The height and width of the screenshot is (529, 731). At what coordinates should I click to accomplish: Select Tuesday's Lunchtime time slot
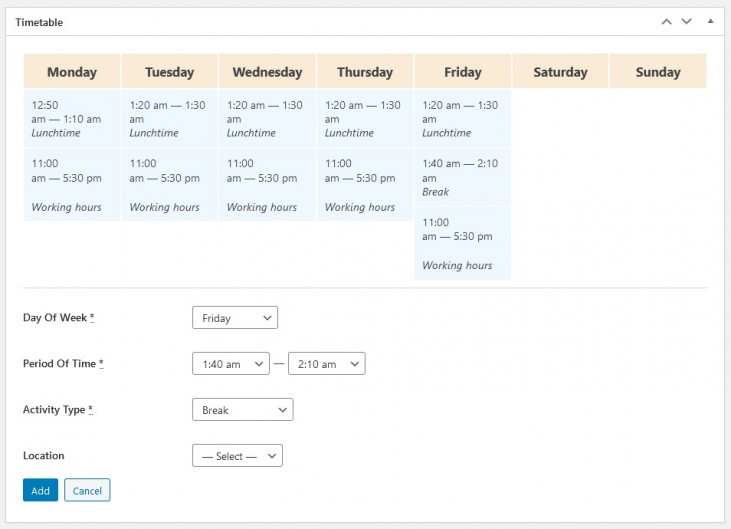(x=169, y=118)
